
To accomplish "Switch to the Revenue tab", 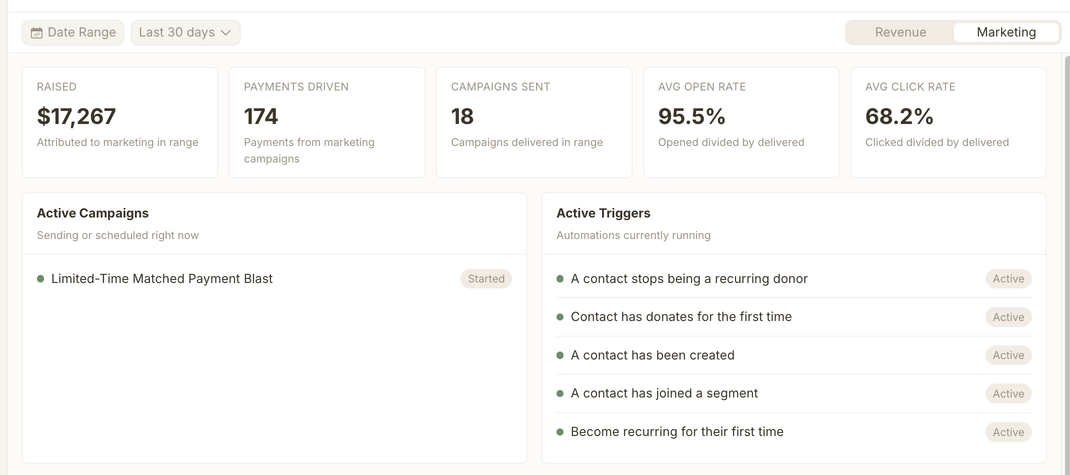I will (x=900, y=33).
